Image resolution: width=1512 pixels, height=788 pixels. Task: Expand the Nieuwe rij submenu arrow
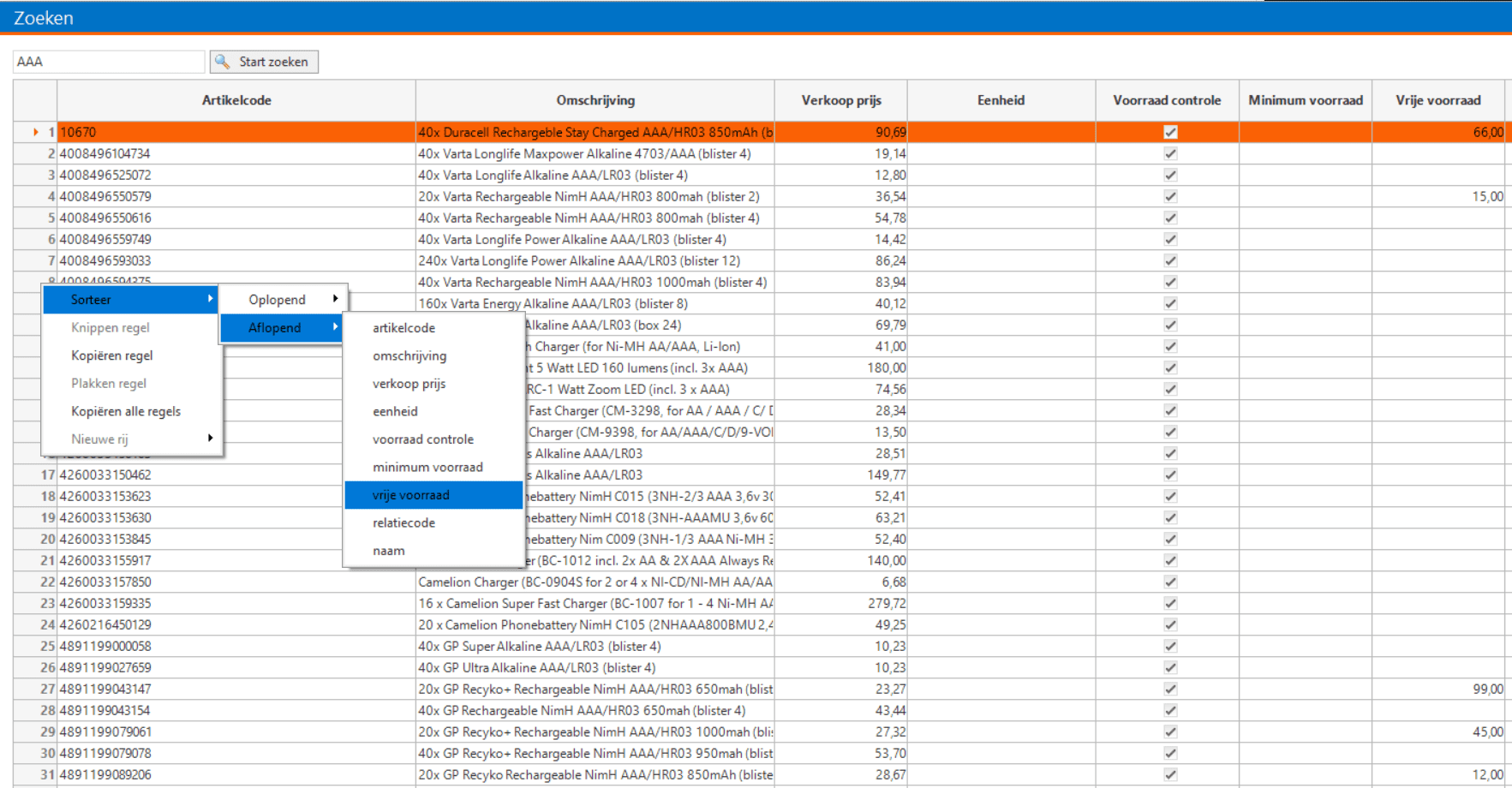pyautogui.click(x=209, y=439)
